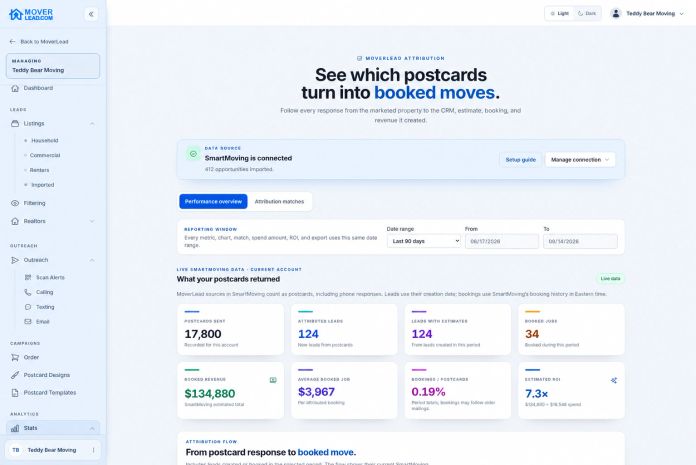This screenshot has width=696, height=465.
Task: Click the Live data badge
Action: pos(610,279)
